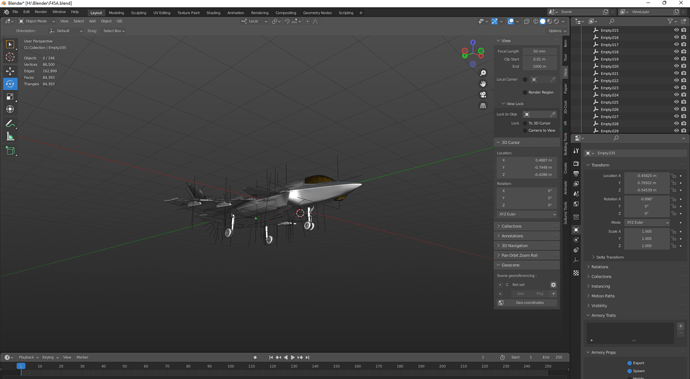The height and width of the screenshot is (379, 690).
Task: Select the Select Box tool in toolbar
Action: coord(10,44)
